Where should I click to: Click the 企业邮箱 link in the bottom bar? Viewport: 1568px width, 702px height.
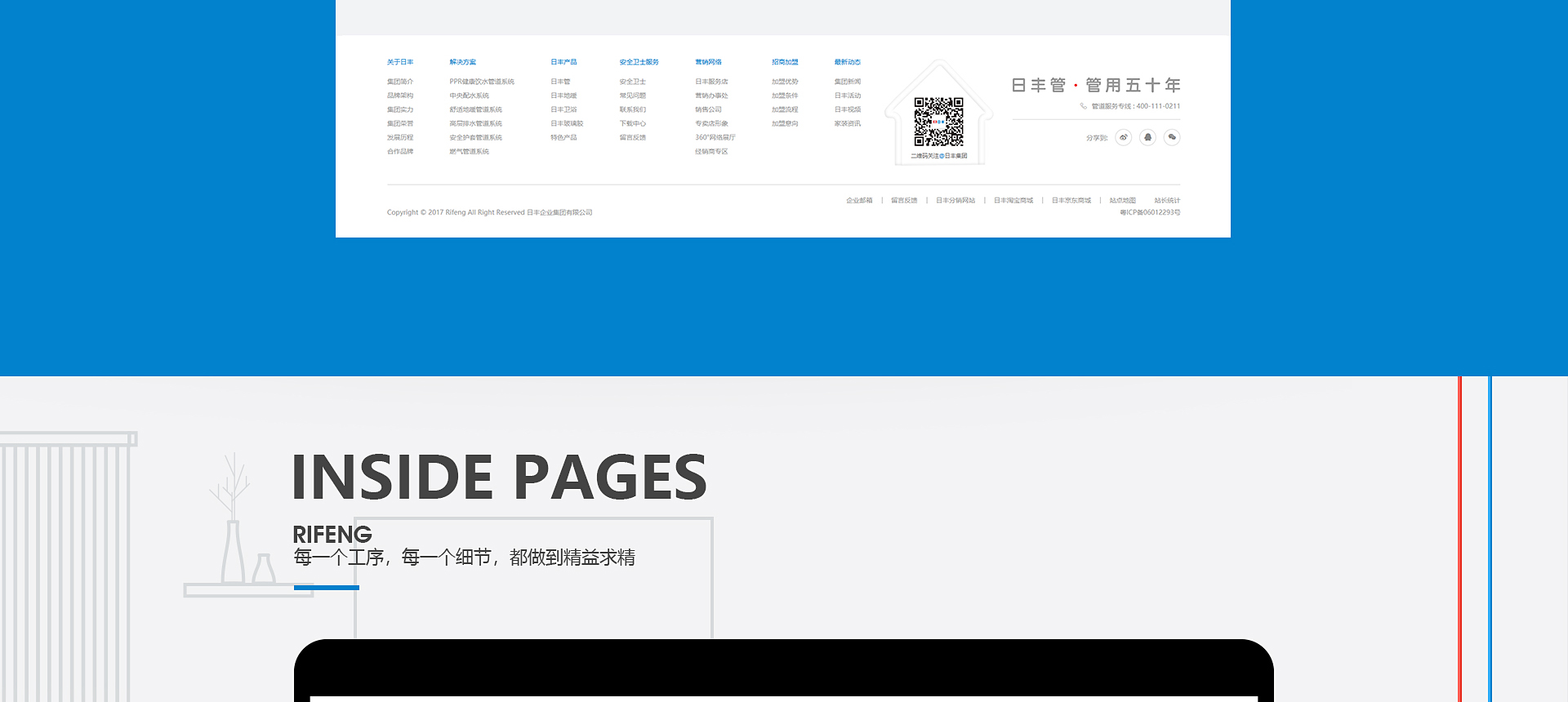tap(859, 200)
